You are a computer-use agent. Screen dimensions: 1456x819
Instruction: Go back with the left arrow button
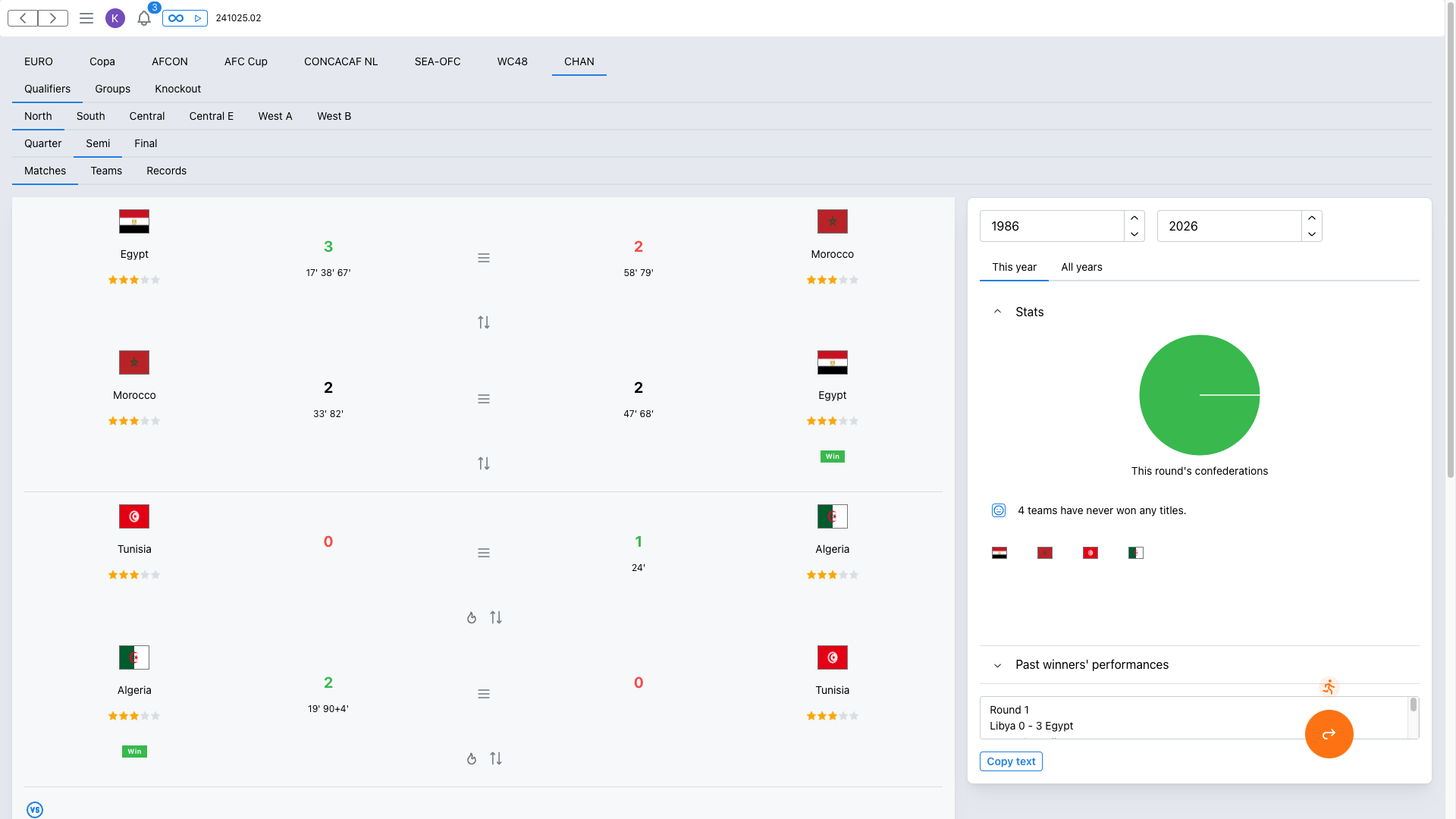(23, 18)
